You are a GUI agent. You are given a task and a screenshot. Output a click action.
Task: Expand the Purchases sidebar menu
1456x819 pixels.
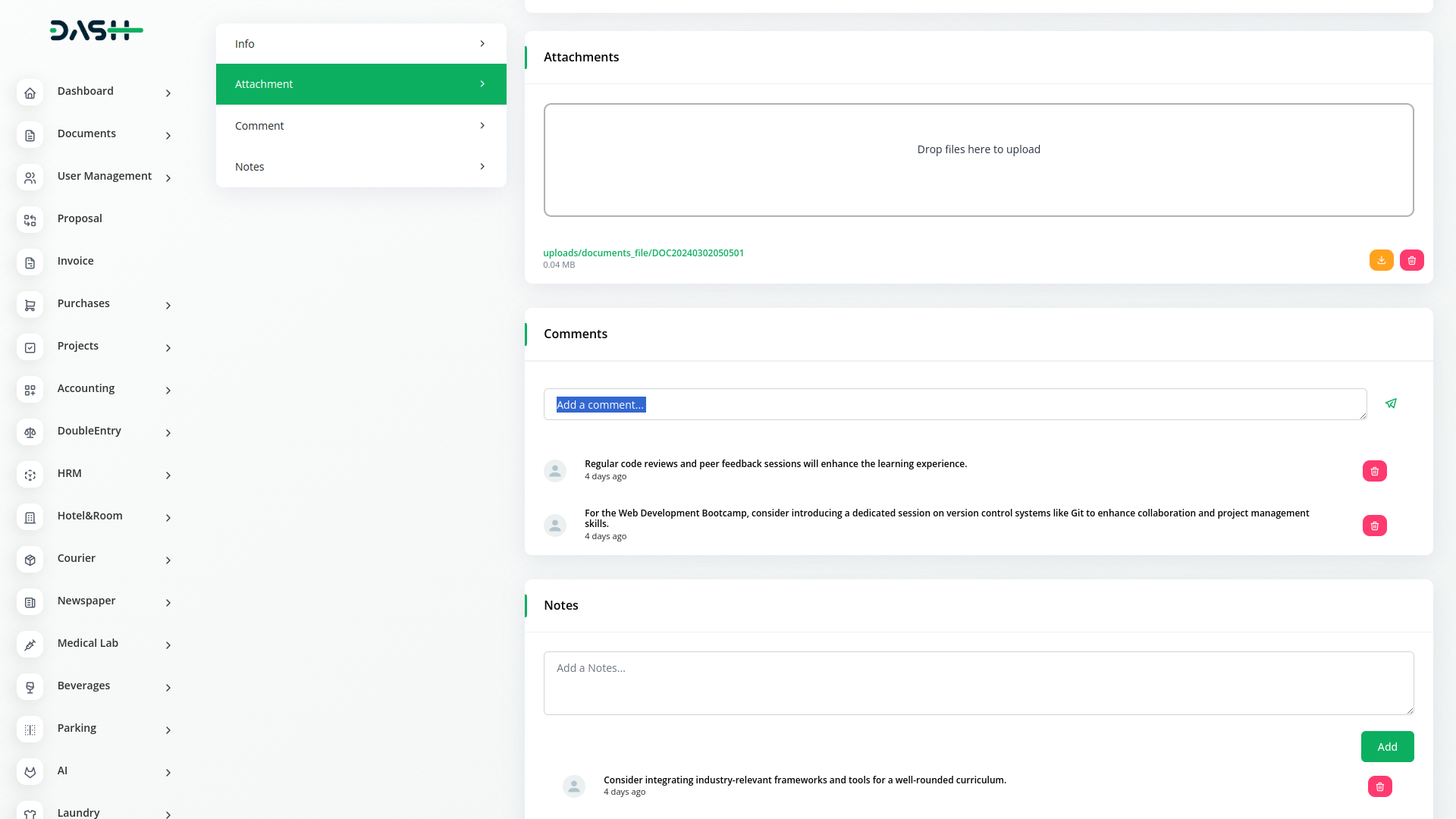(168, 305)
